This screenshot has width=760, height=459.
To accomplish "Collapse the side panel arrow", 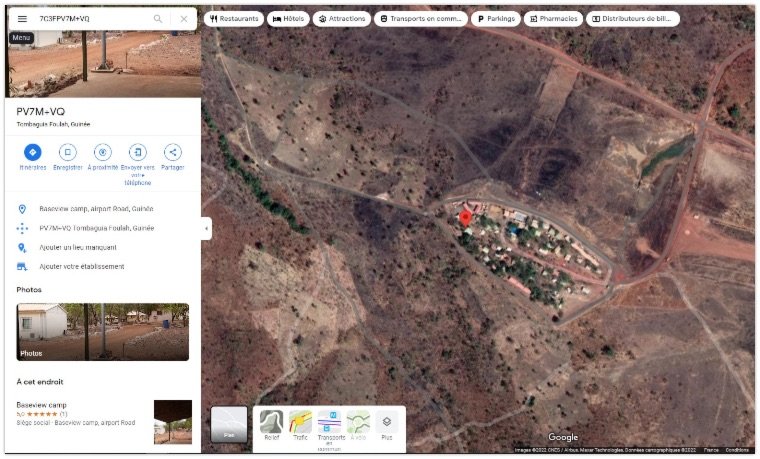I will (206, 228).
